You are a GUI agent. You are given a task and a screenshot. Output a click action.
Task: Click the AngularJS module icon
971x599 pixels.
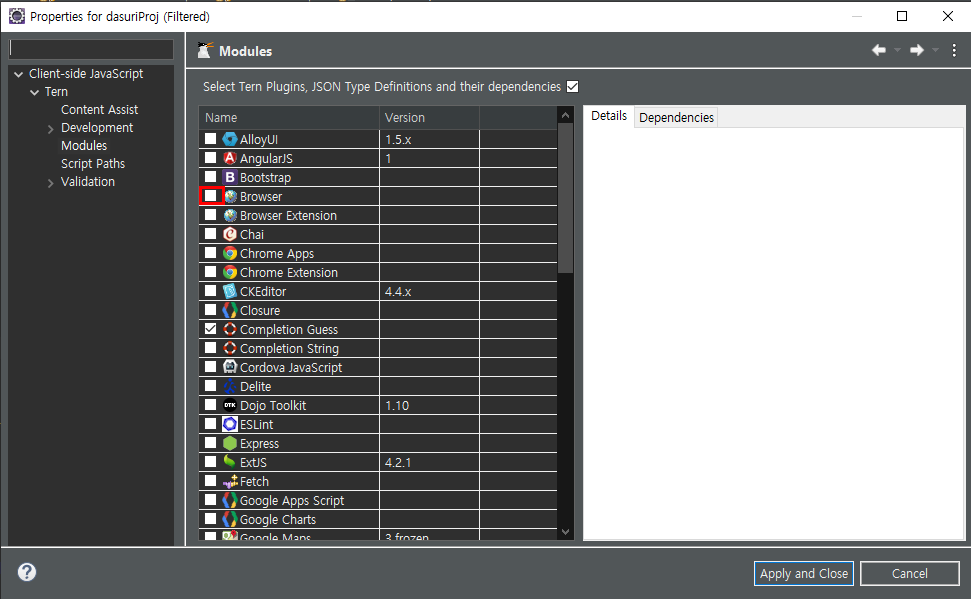(x=230, y=158)
